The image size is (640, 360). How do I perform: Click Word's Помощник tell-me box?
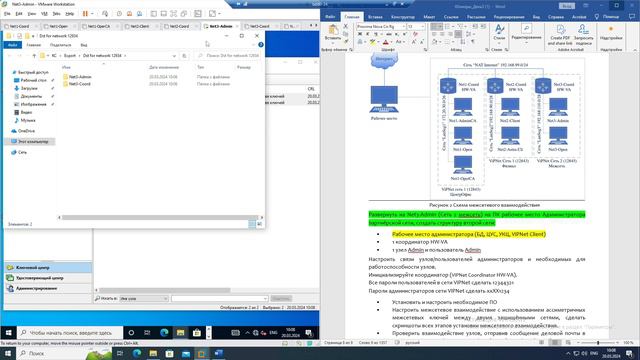607,17
